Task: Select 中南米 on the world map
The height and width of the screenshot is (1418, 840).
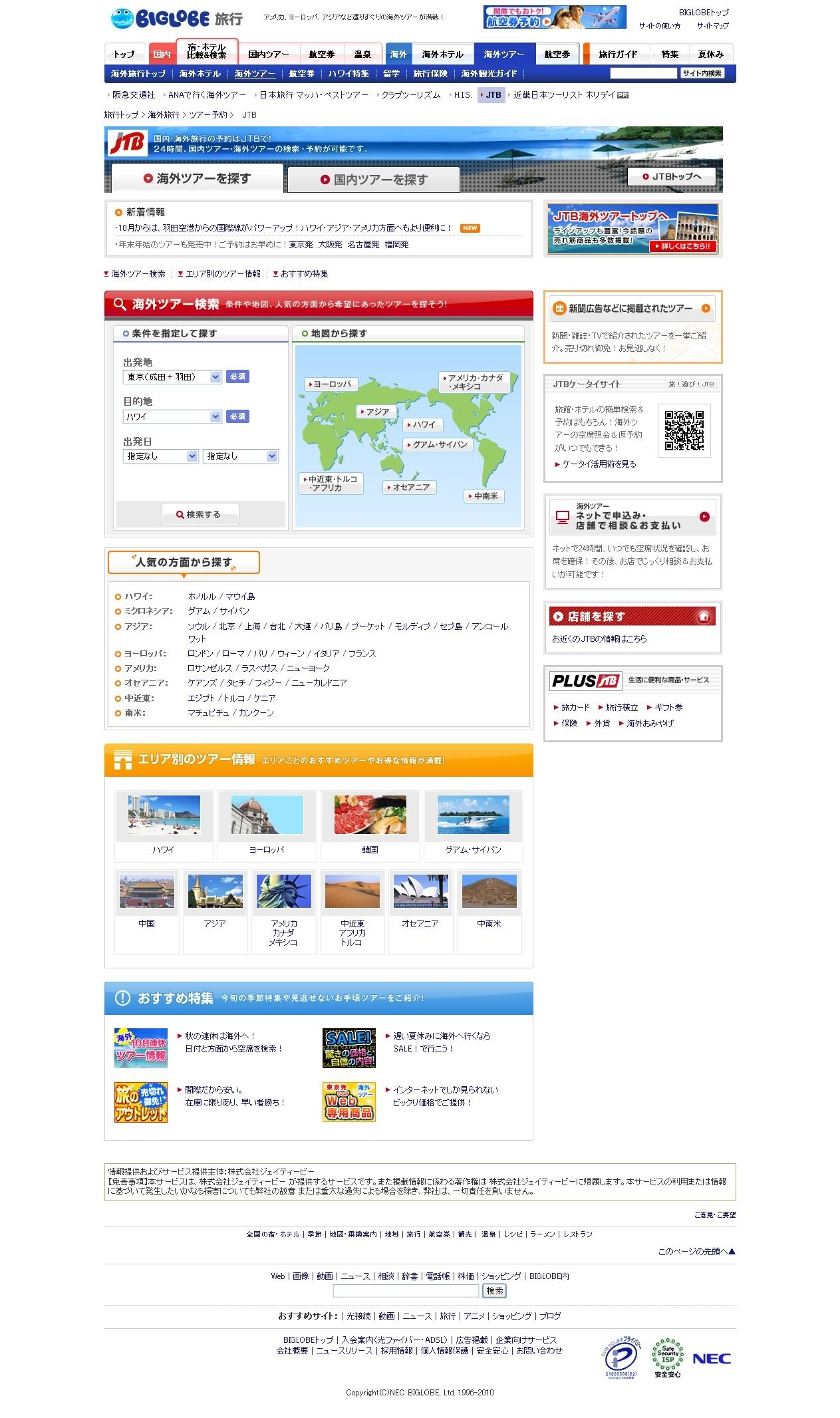Action: tap(484, 496)
